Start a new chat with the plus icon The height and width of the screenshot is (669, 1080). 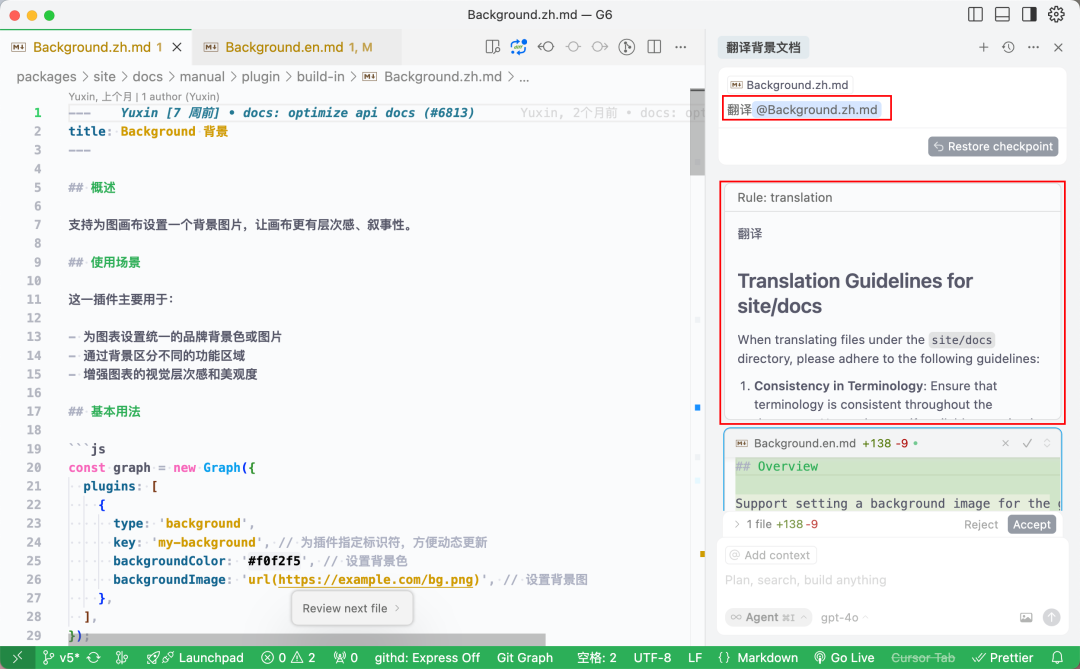(984, 47)
